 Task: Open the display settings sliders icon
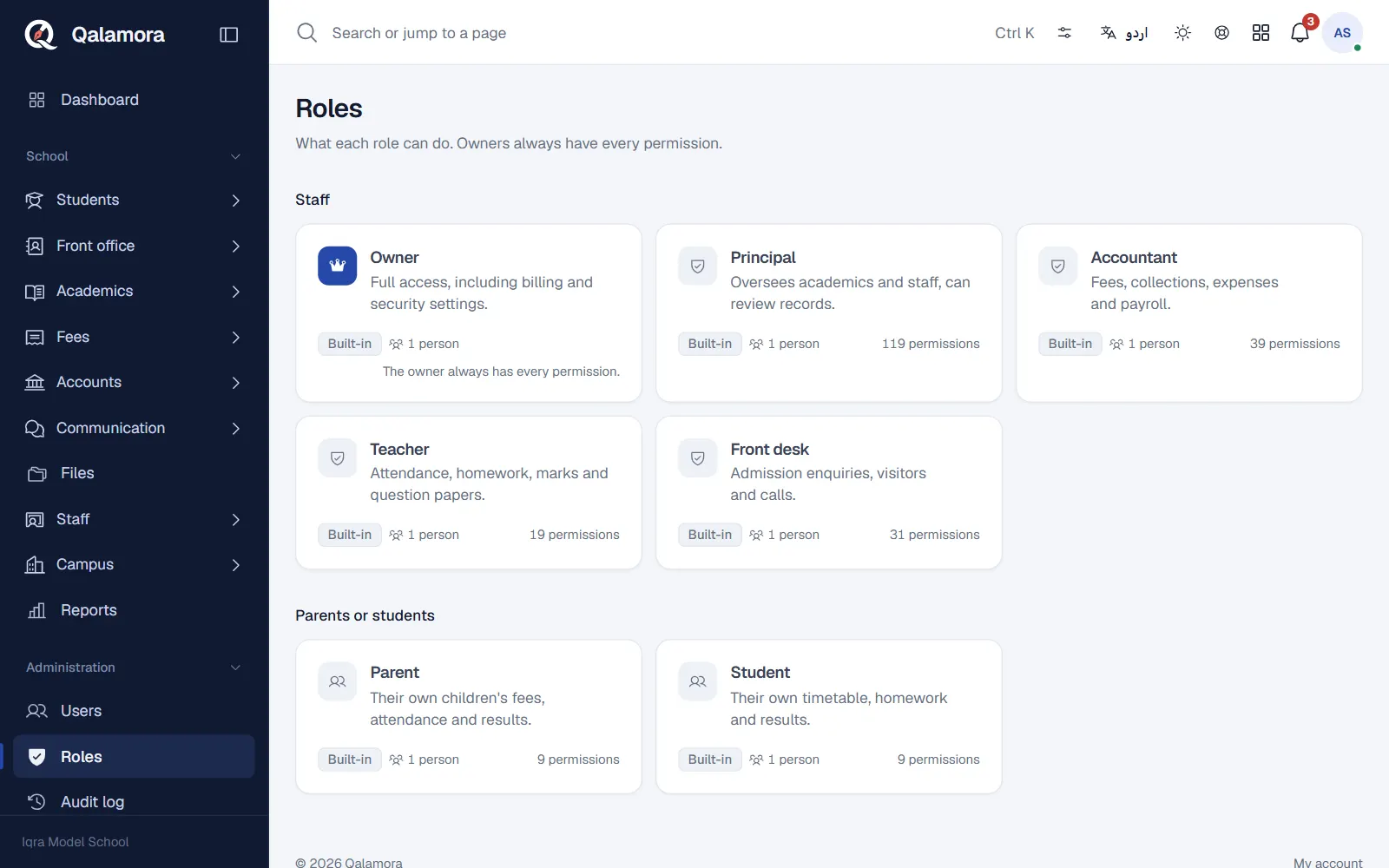tap(1064, 33)
